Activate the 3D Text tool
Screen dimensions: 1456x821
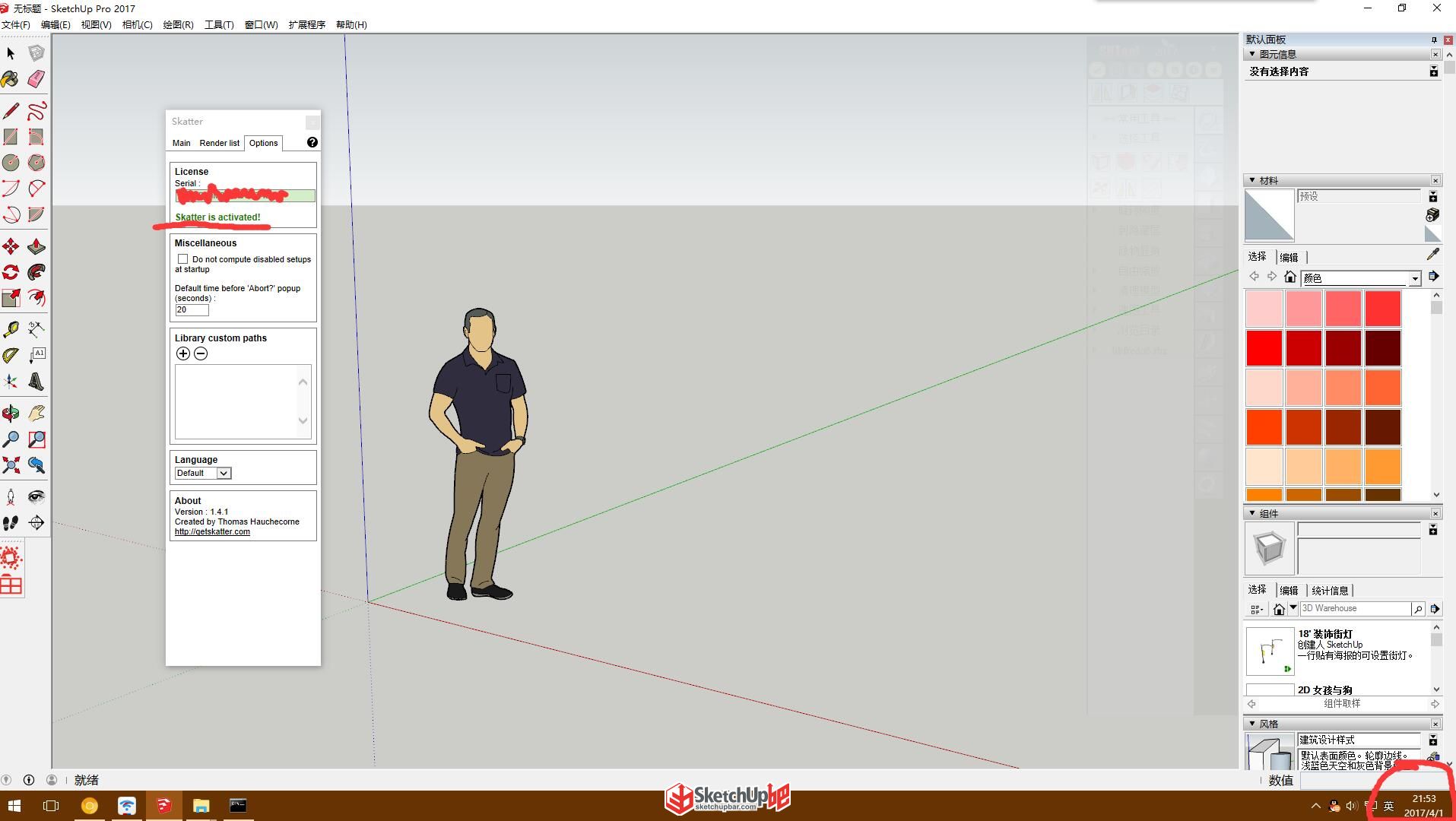click(36, 382)
